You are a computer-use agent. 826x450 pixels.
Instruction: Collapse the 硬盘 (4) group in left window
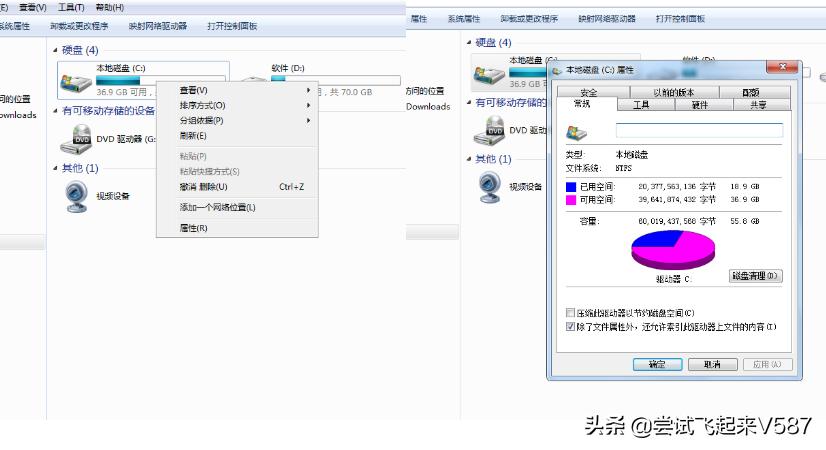[55, 50]
